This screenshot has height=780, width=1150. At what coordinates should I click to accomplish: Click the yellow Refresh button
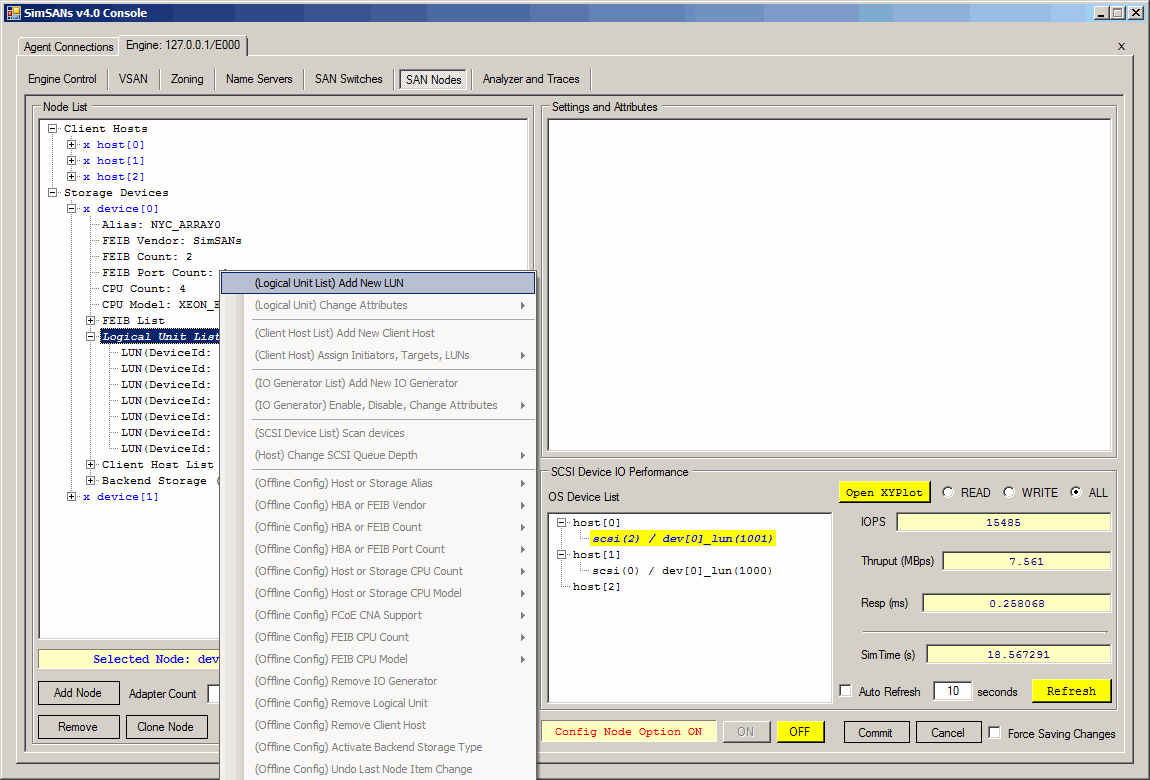(1071, 691)
